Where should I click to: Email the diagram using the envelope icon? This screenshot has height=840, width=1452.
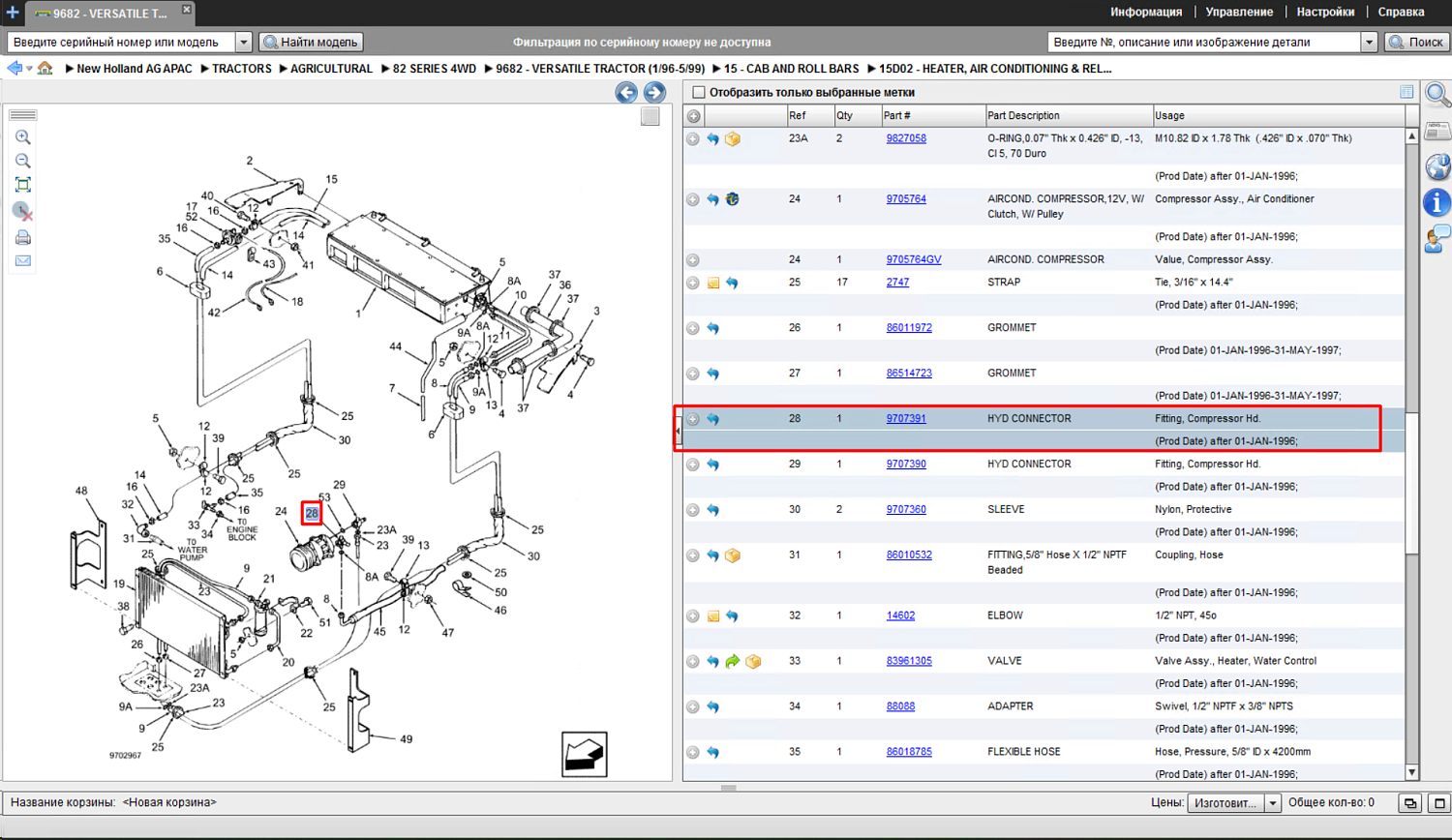click(x=23, y=260)
